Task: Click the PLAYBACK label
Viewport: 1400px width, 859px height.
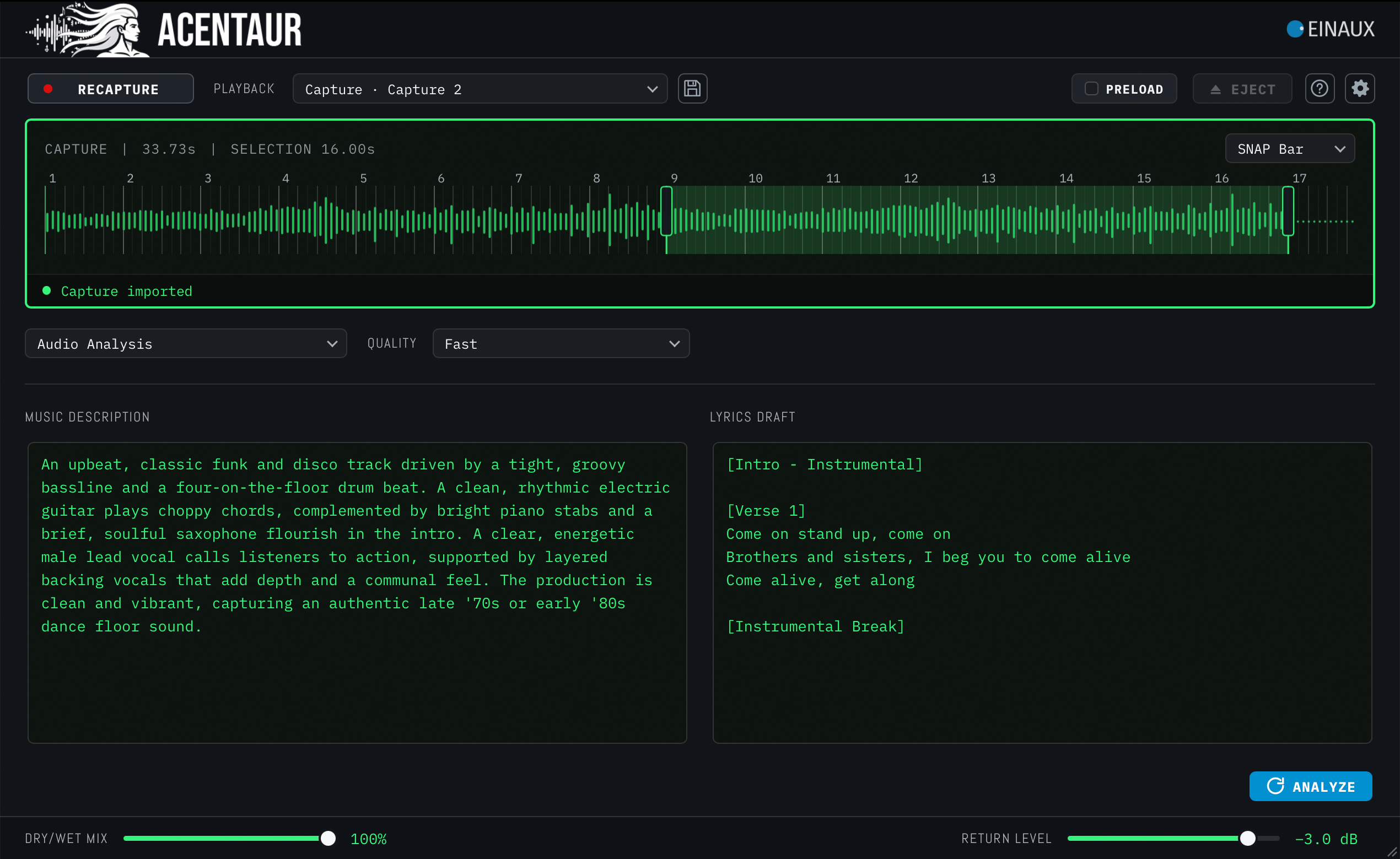Action: click(x=244, y=89)
